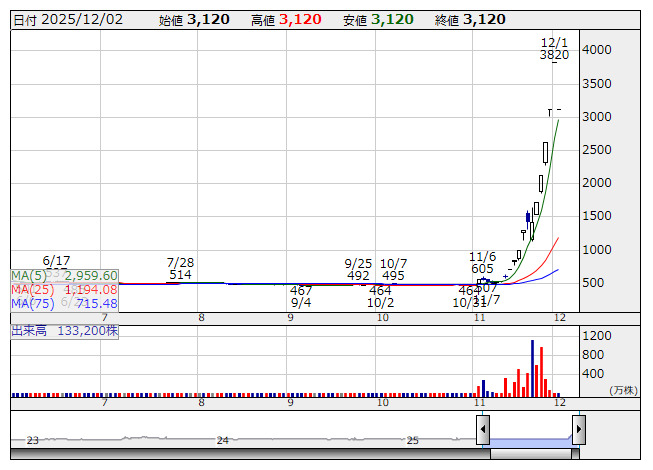The image size is (653, 470).
Task: Select the MA(5) legend entry
Action: pyautogui.click(x=65, y=276)
